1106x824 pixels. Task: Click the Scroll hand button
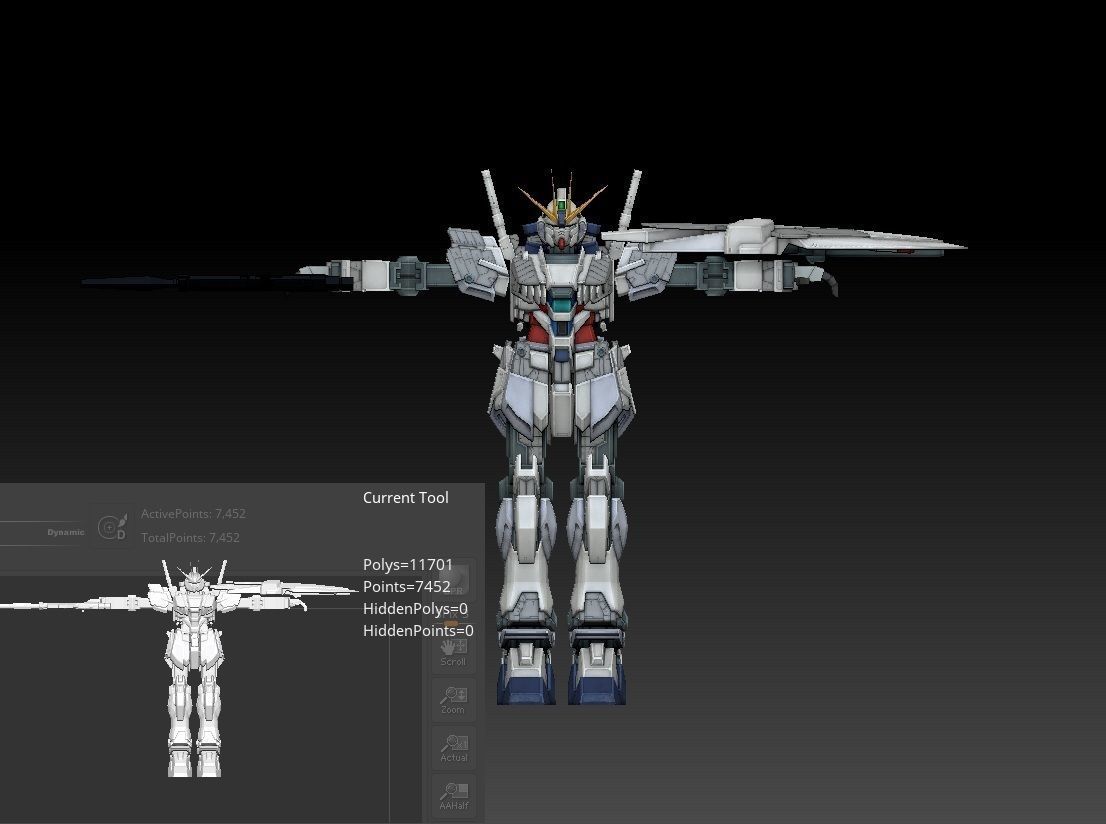454,652
